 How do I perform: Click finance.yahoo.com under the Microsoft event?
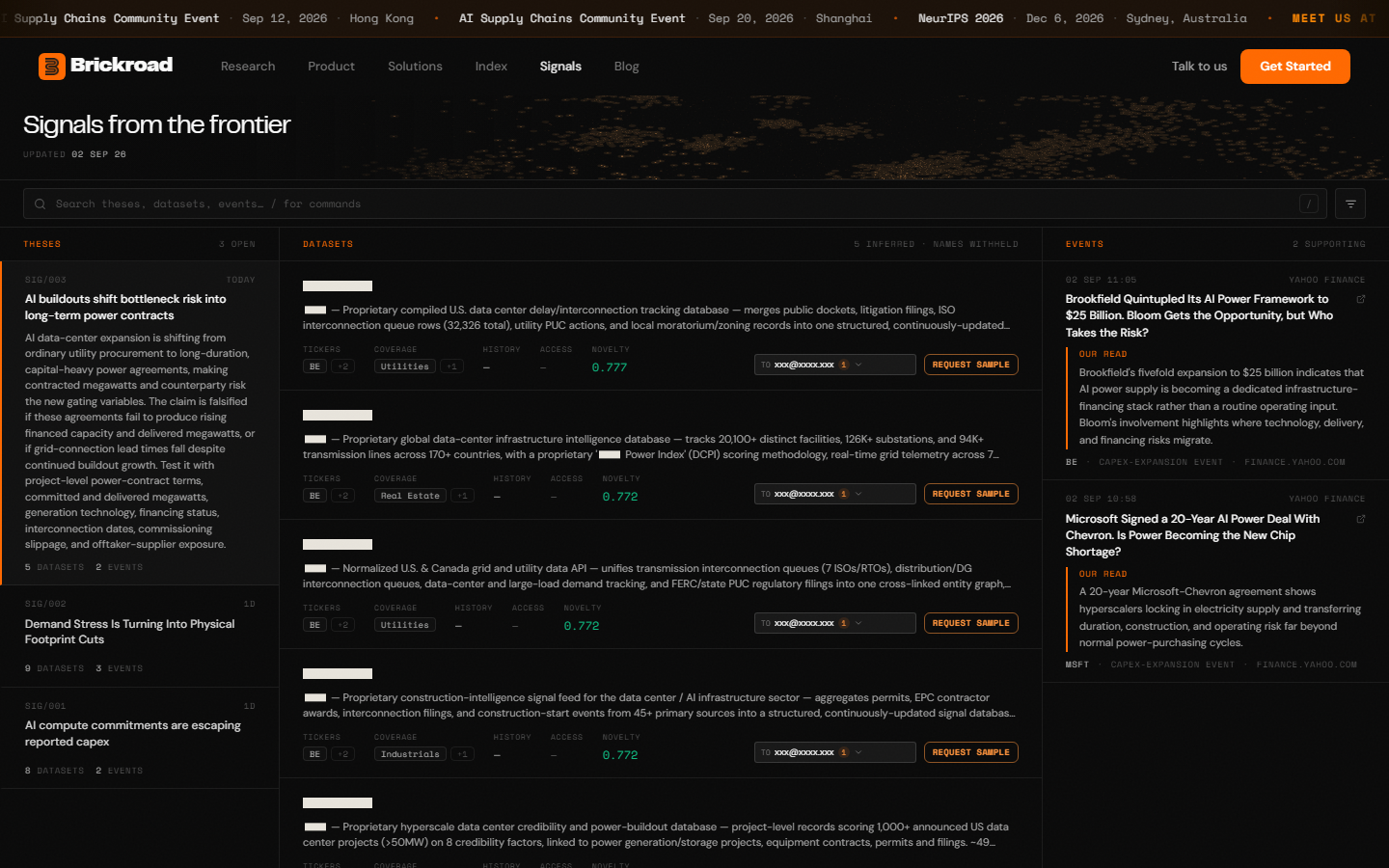[1306, 665]
